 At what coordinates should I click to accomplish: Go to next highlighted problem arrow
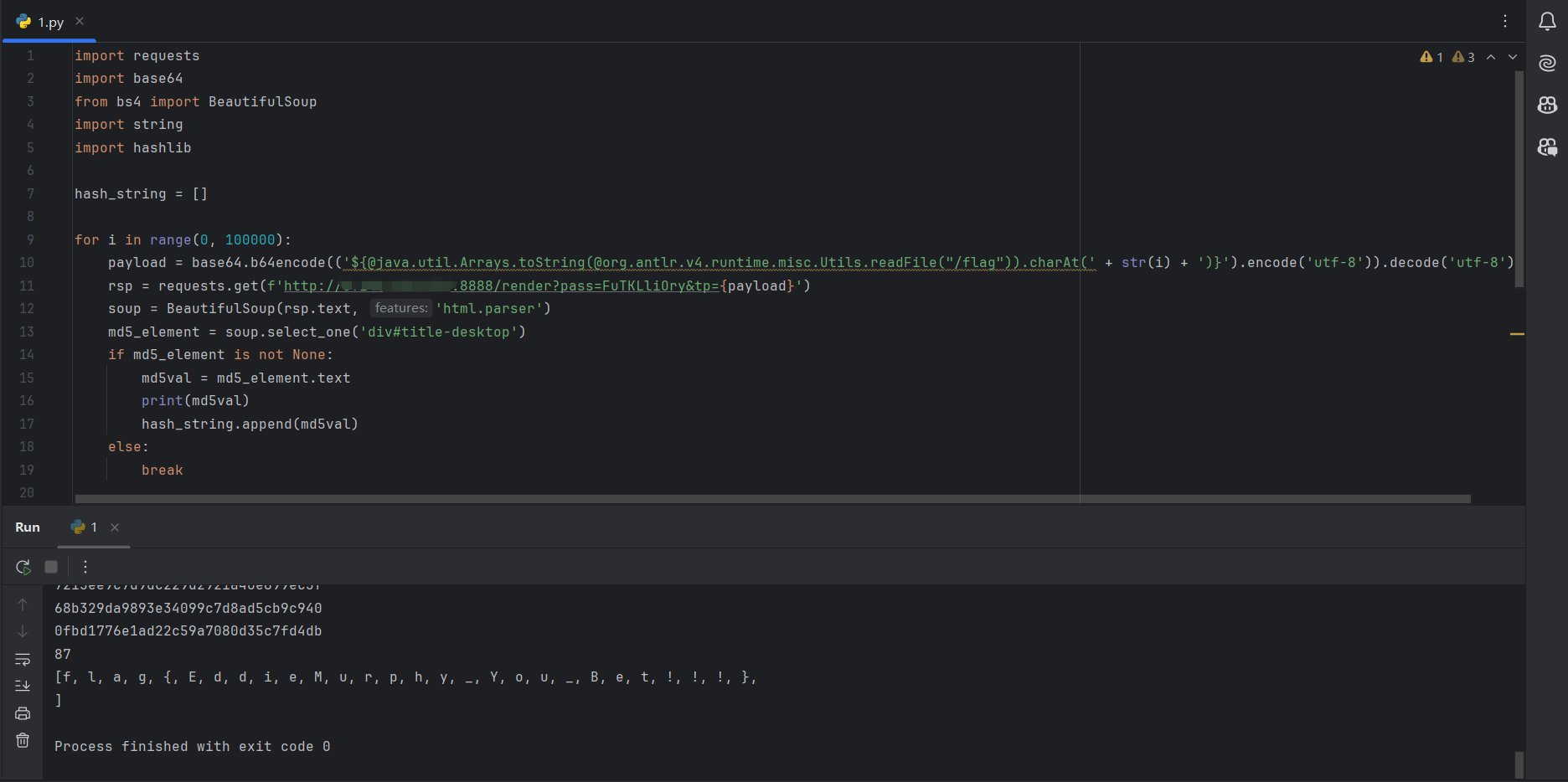tap(1513, 57)
